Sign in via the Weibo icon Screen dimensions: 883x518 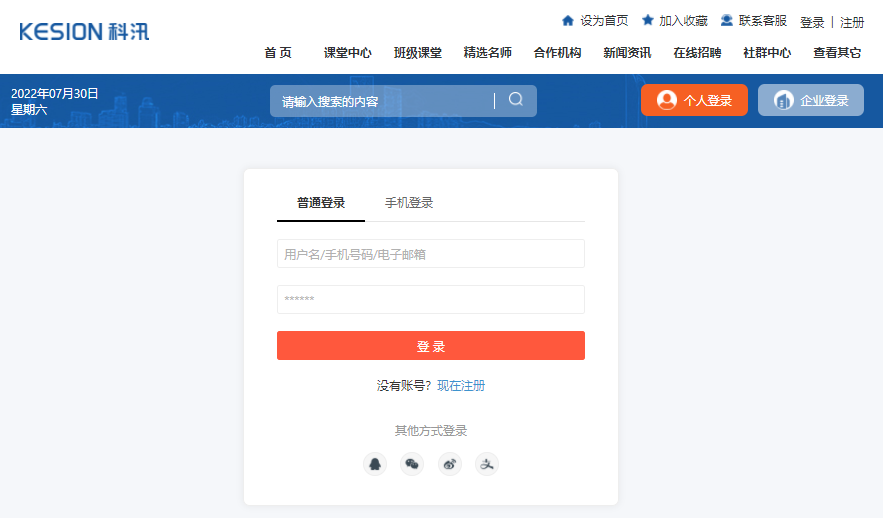tap(450, 464)
